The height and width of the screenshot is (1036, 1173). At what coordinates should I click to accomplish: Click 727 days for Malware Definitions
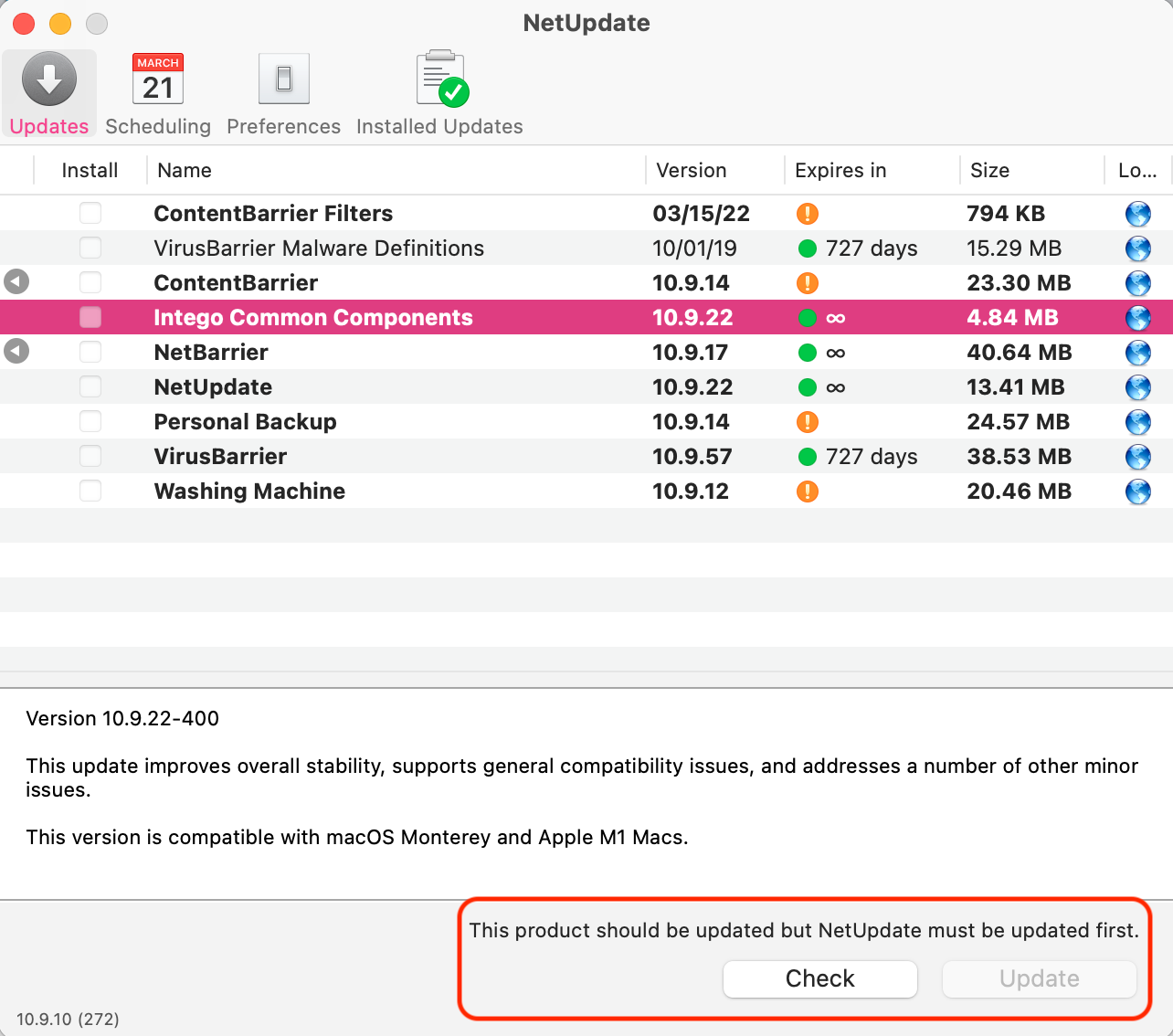[x=872, y=248]
